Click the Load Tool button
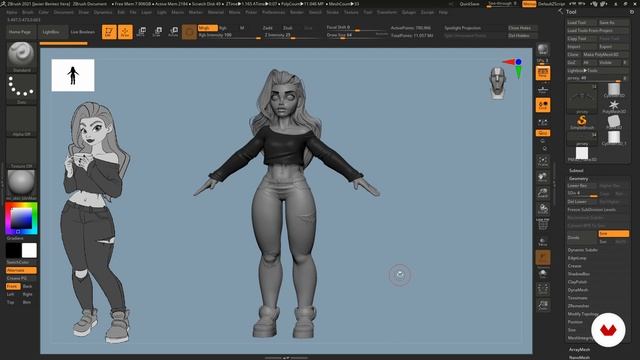The height and width of the screenshot is (360, 640). [582, 22]
